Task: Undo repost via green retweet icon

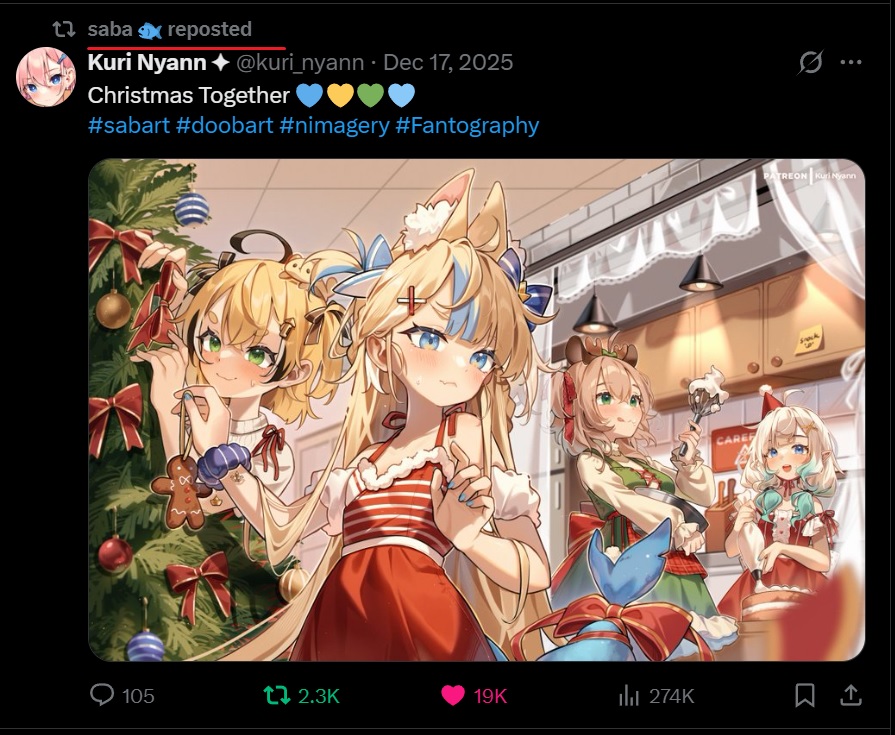Action: tap(276, 695)
